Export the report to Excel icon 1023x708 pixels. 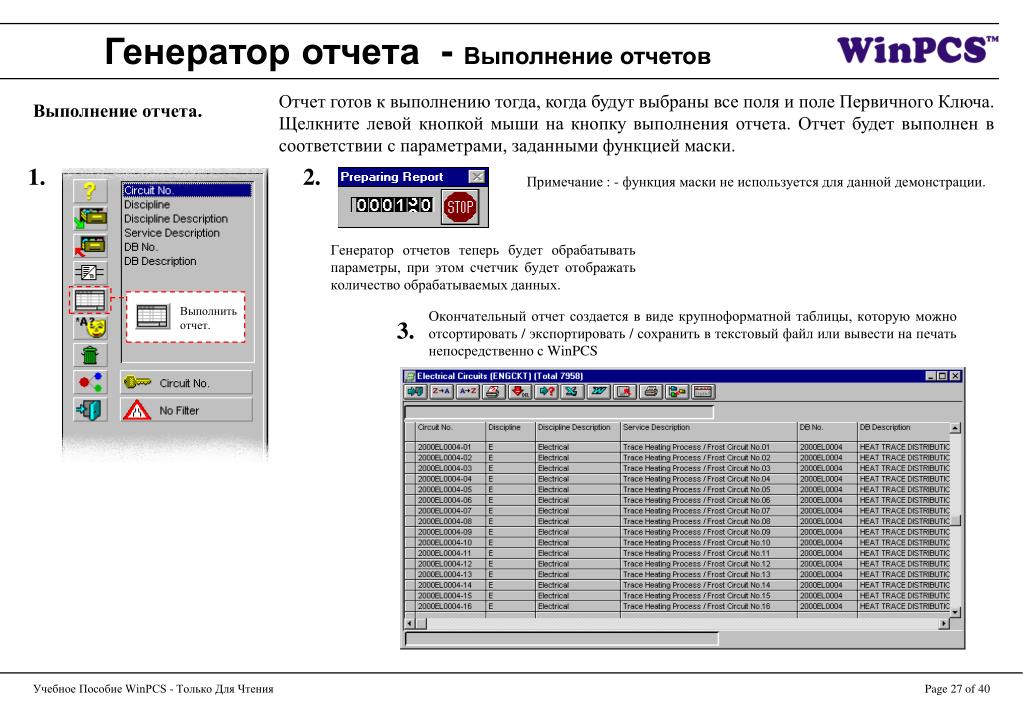click(x=572, y=392)
